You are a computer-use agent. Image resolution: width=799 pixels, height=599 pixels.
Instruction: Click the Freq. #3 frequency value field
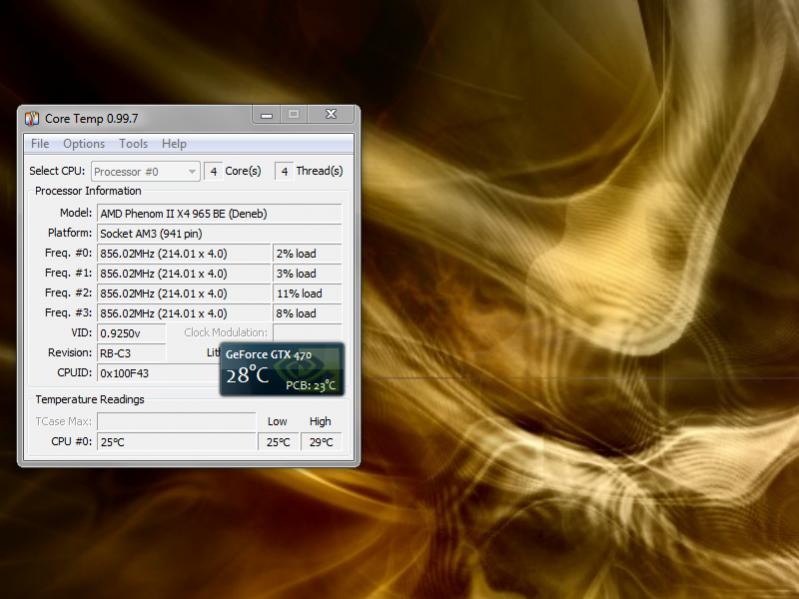coord(183,313)
